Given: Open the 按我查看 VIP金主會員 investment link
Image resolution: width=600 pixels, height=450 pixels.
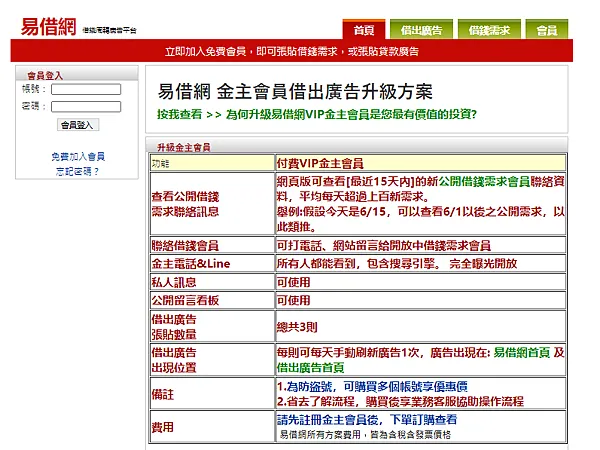Looking at the screenshot, I should pyautogui.click(x=317, y=114).
